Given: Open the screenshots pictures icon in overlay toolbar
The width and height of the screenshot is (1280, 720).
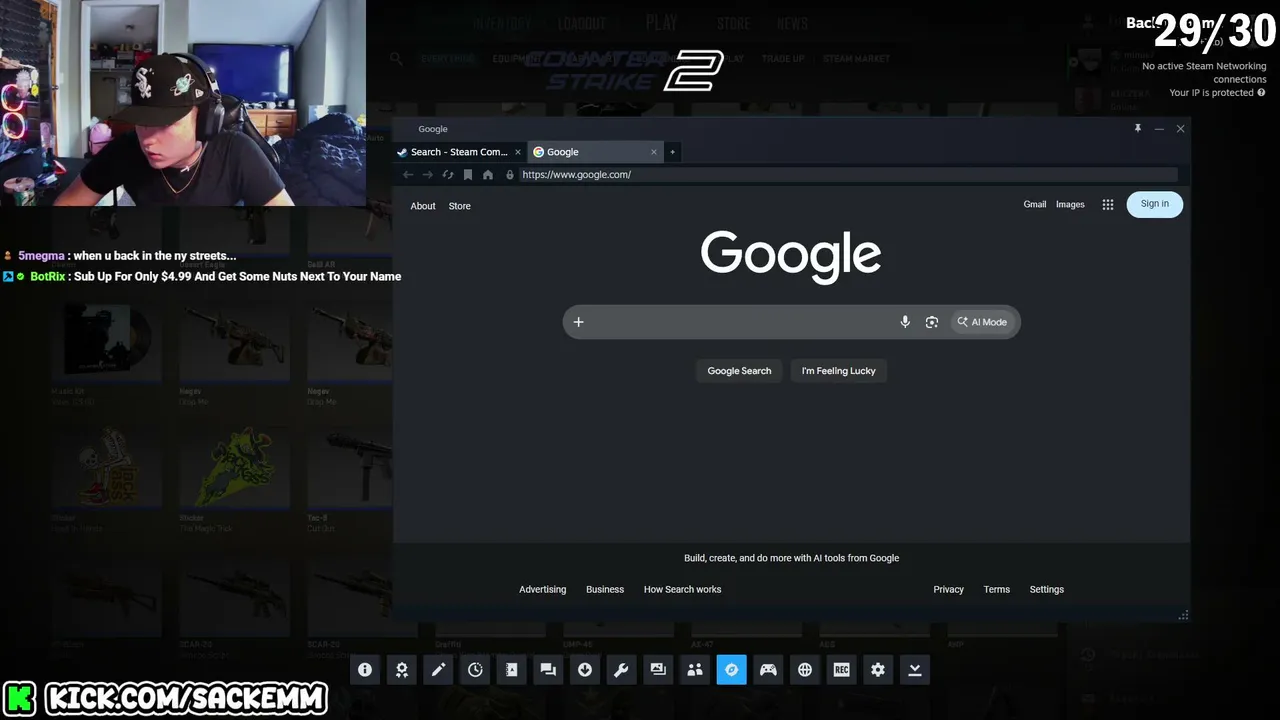Looking at the screenshot, I should (x=658, y=670).
